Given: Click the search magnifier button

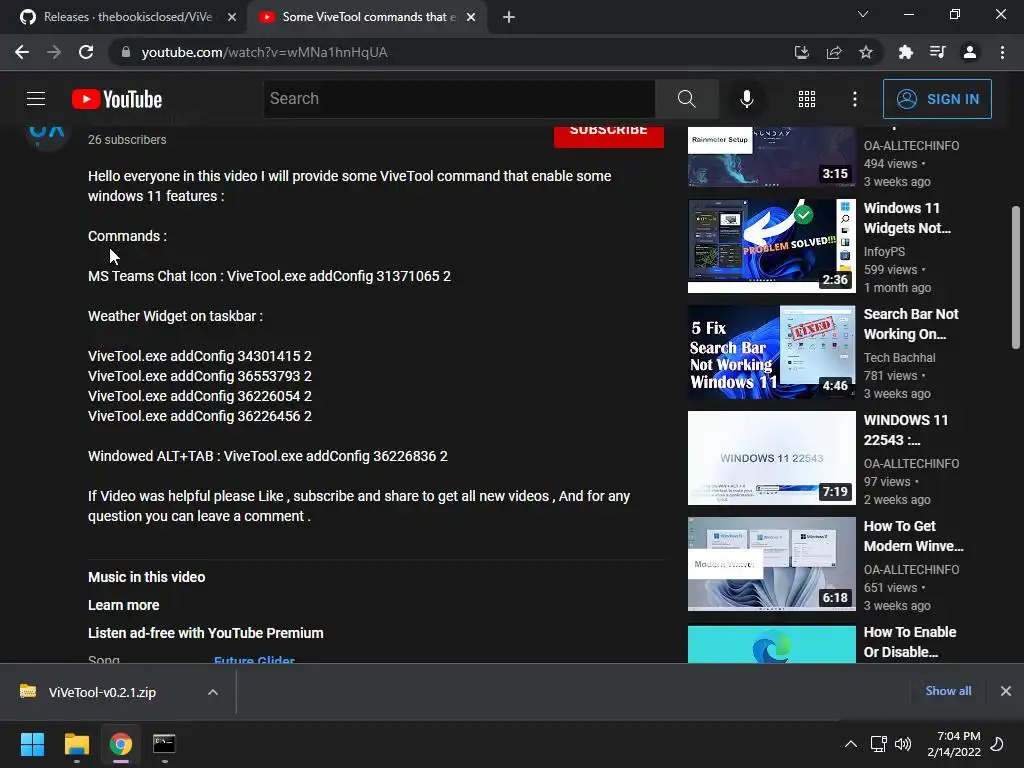Looking at the screenshot, I should (x=686, y=99).
